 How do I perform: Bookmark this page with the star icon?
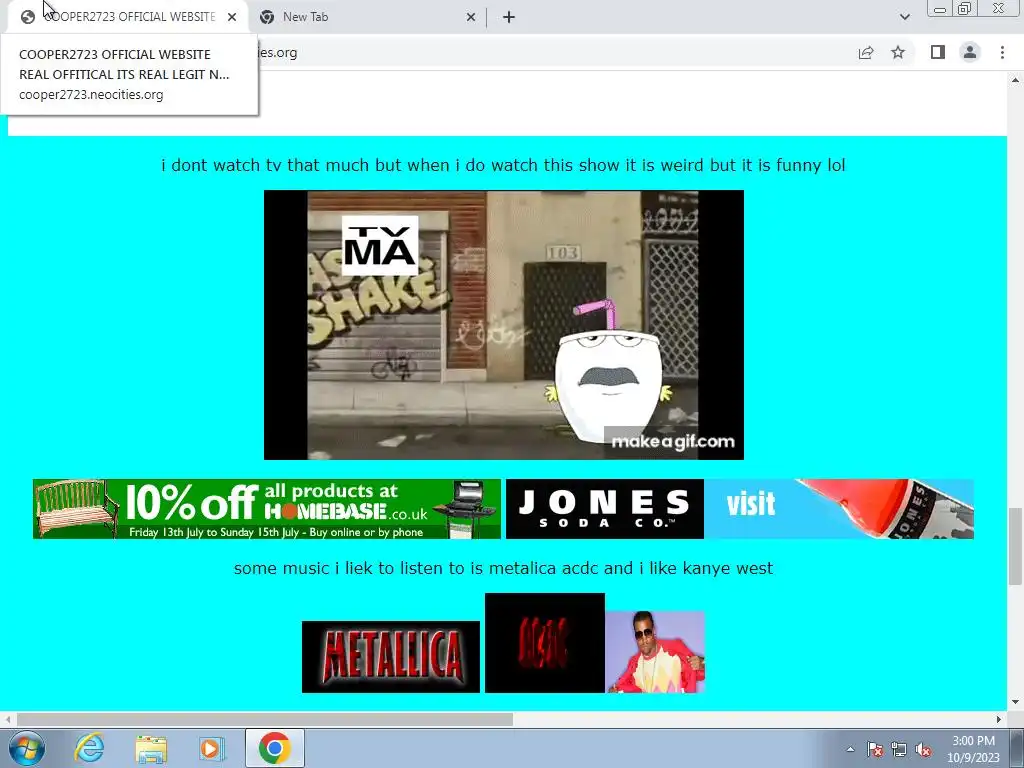[898, 52]
